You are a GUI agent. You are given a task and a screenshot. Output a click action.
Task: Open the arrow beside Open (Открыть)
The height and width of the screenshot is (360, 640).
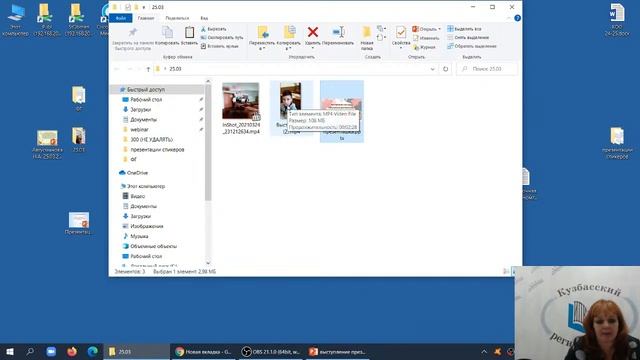point(440,29)
